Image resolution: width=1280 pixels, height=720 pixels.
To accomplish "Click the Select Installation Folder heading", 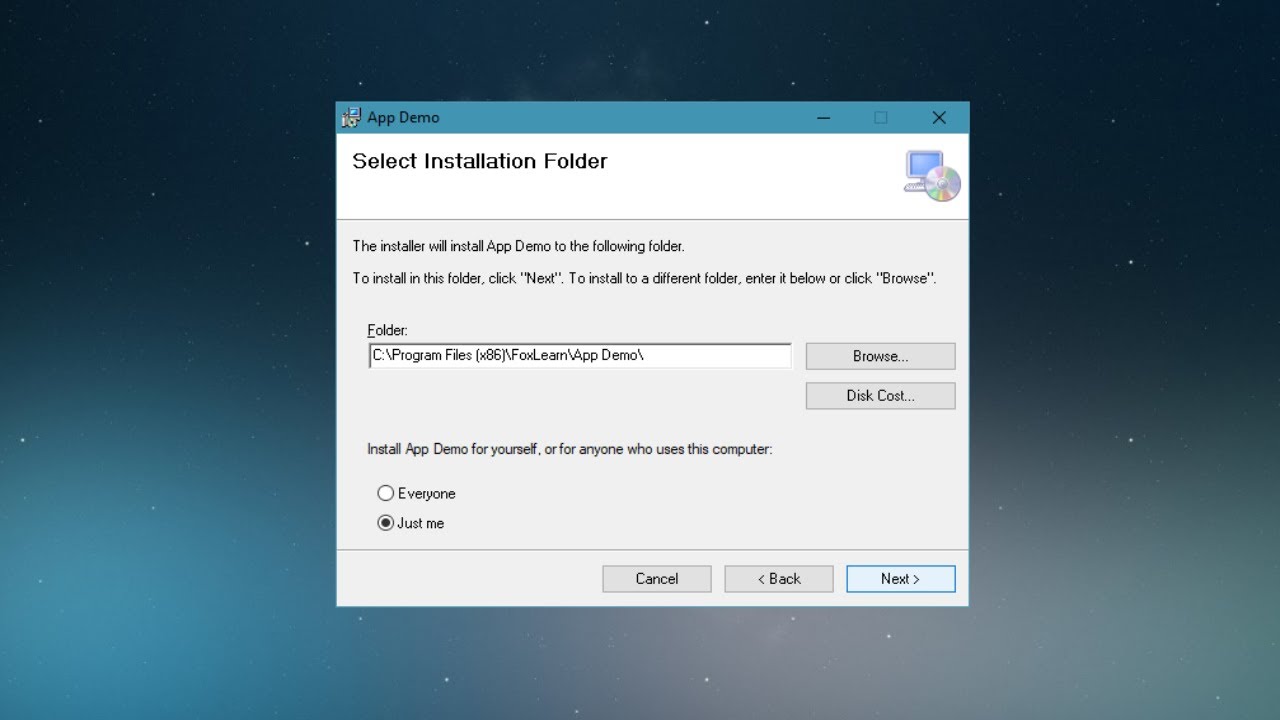I will (x=480, y=162).
